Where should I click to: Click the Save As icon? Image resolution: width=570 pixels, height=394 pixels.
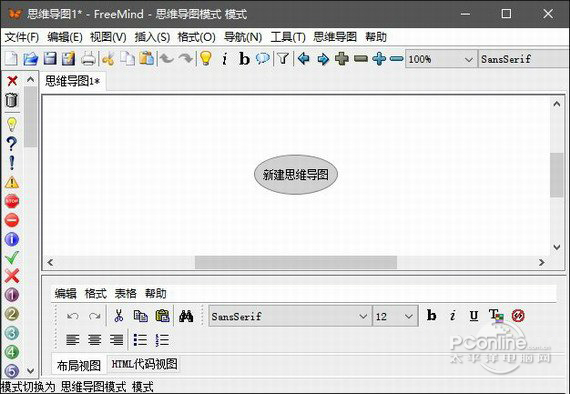(68, 59)
